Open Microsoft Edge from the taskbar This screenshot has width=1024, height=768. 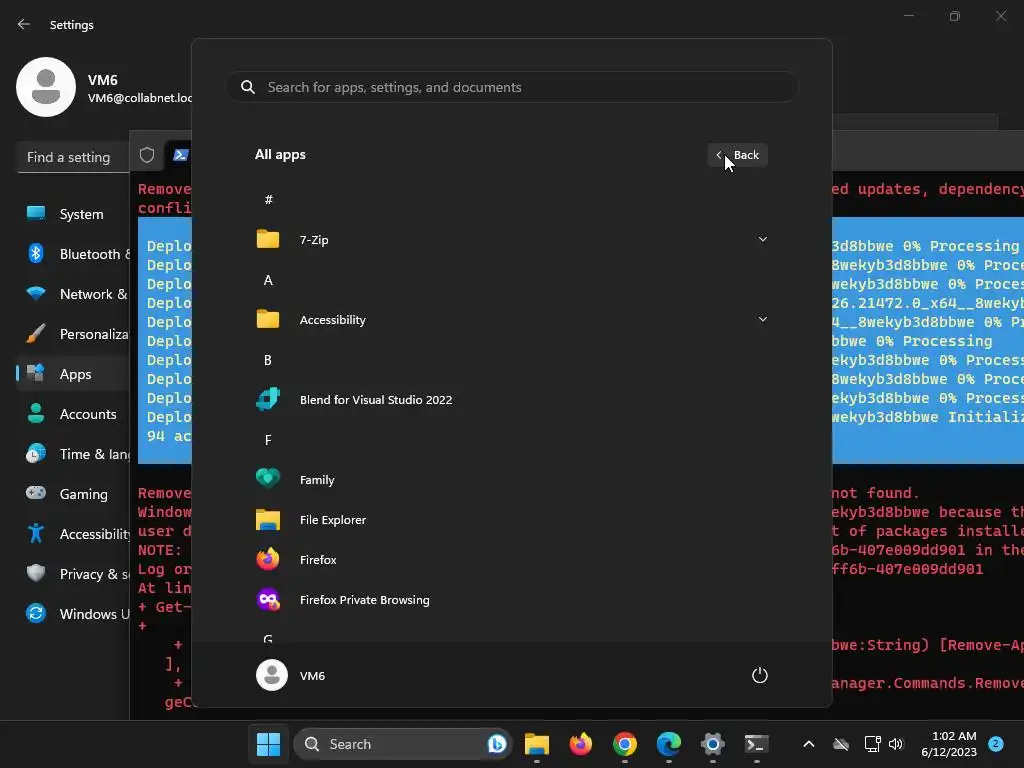pyautogui.click(x=669, y=744)
